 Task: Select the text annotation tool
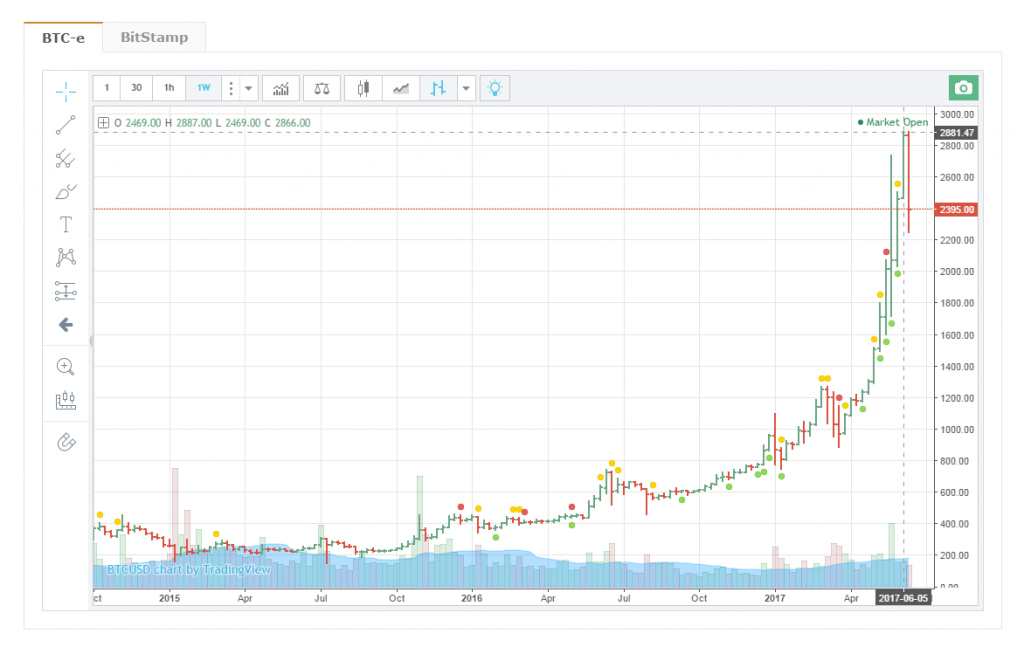click(x=66, y=224)
